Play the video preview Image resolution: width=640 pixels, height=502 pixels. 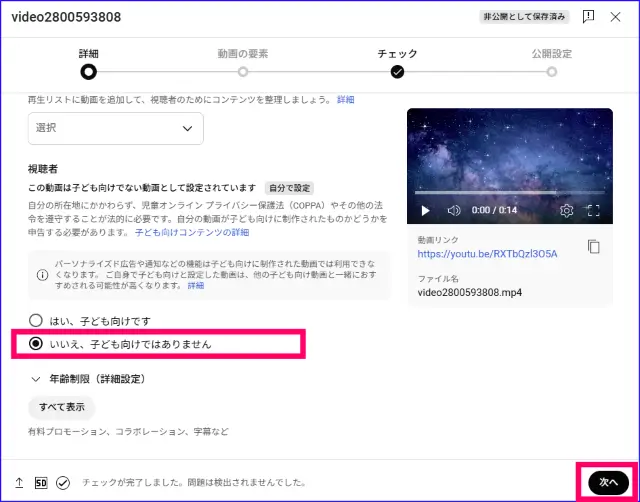coord(425,211)
